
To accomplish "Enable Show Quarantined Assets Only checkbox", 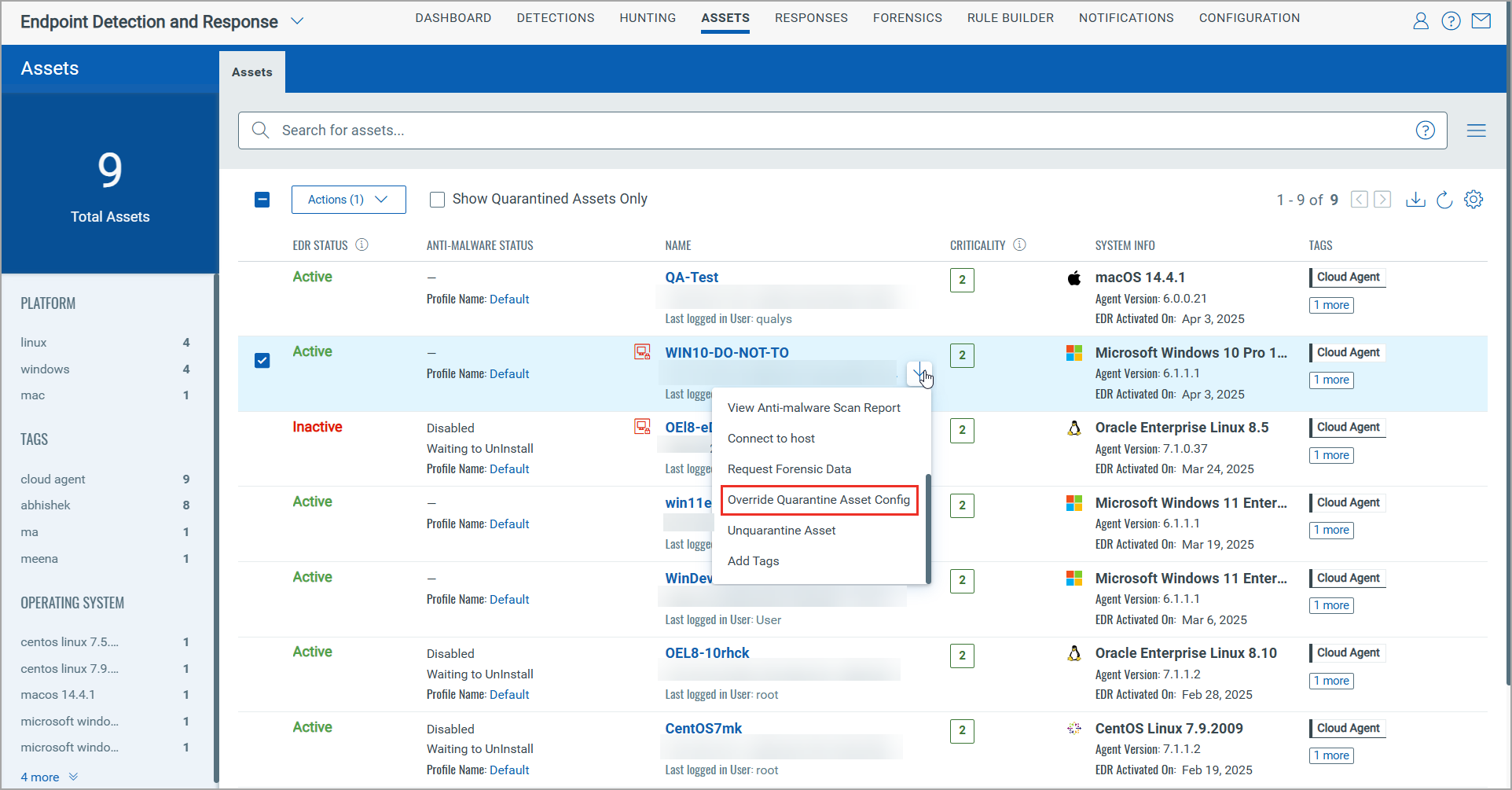I will pyautogui.click(x=437, y=200).
